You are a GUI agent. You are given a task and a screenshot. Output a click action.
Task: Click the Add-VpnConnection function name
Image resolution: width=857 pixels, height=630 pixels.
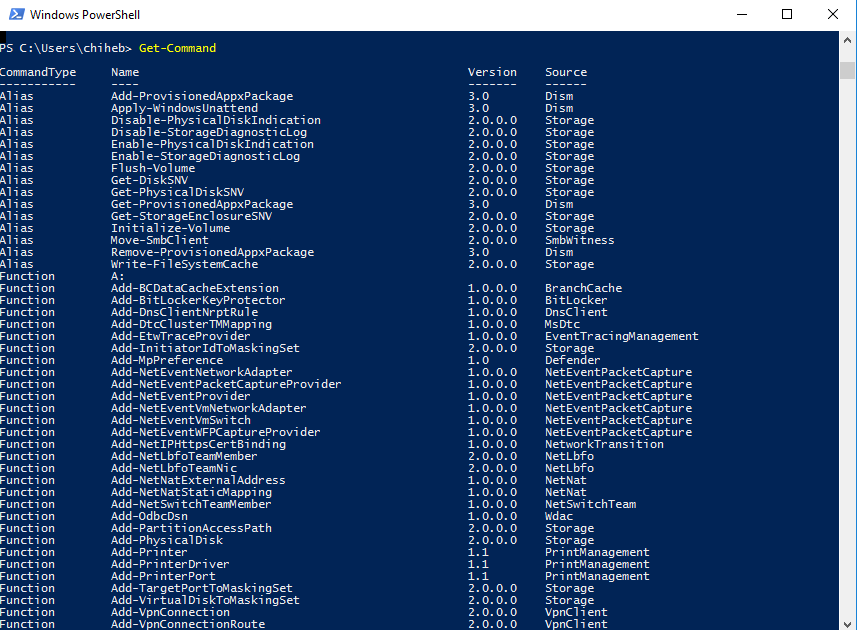tap(170, 613)
